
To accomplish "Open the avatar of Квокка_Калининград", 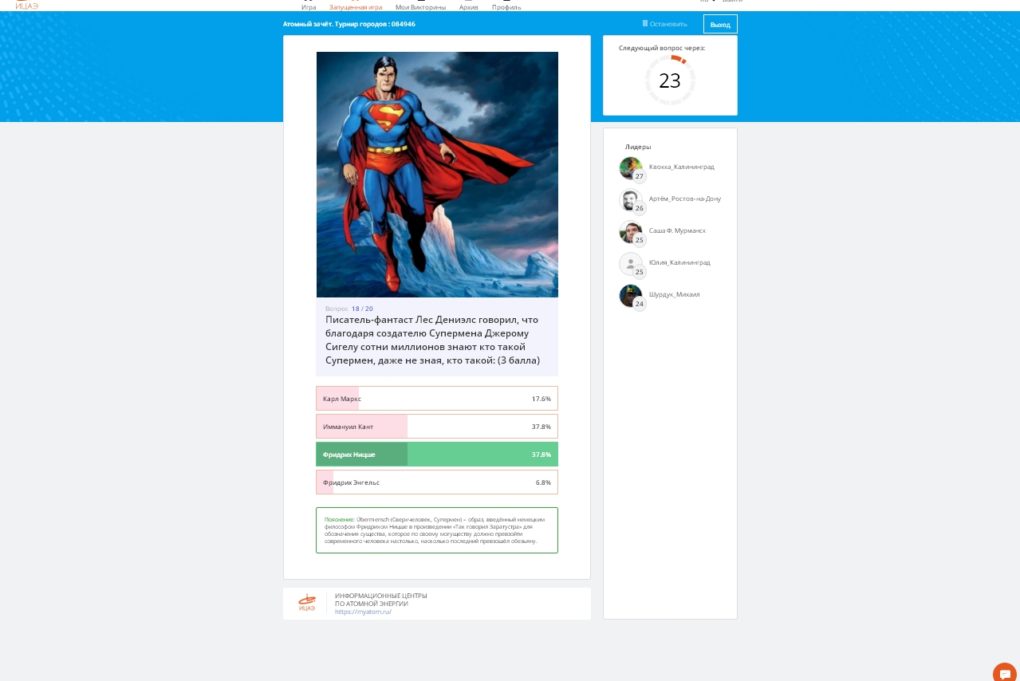I will [630, 167].
